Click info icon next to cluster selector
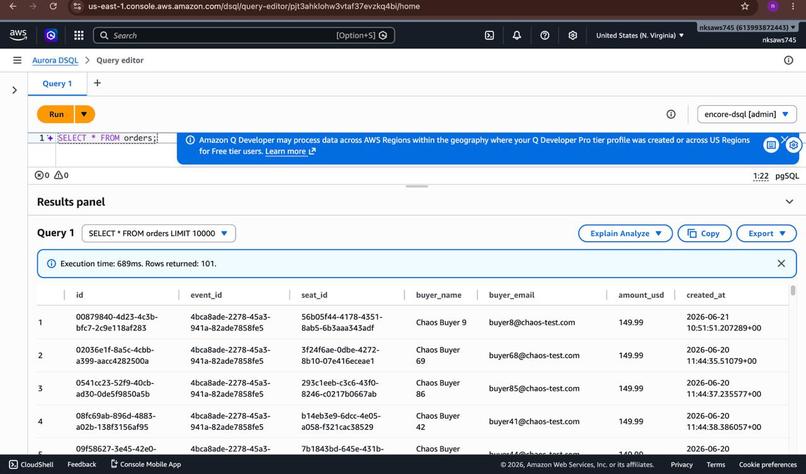806x474 pixels. coord(671,114)
